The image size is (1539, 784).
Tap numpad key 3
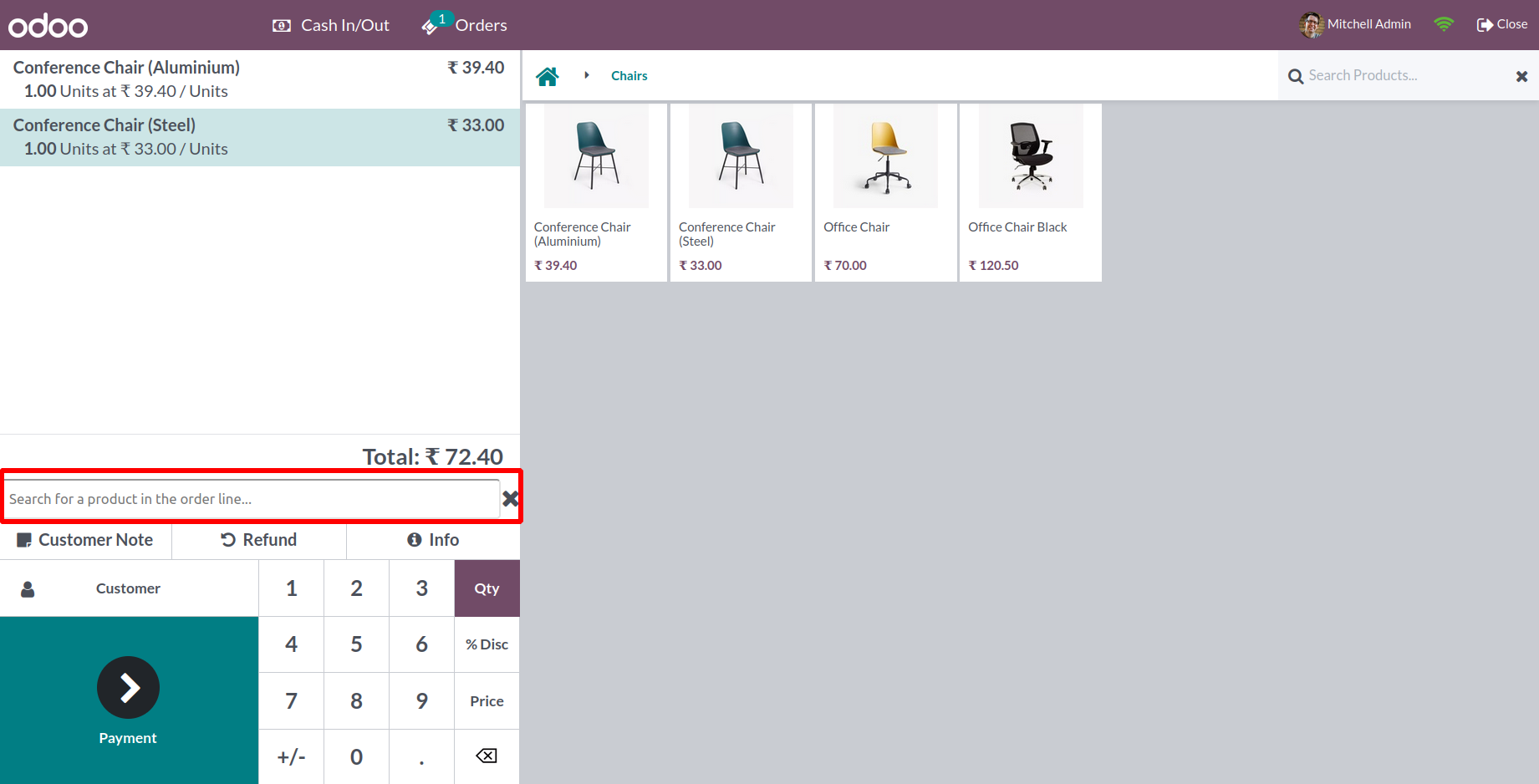click(x=421, y=588)
